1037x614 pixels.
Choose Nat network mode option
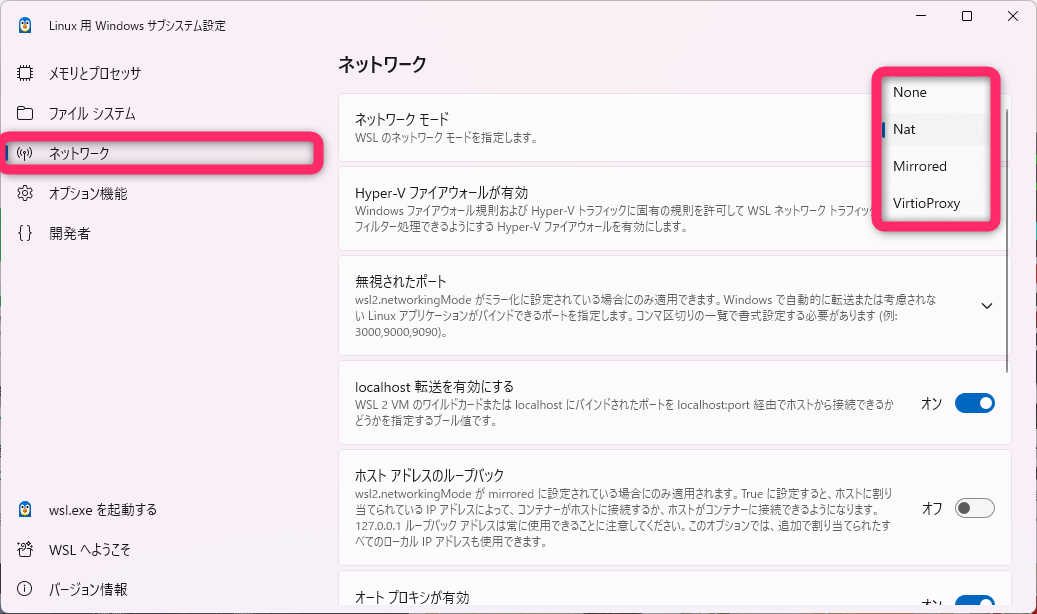point(935,129)
